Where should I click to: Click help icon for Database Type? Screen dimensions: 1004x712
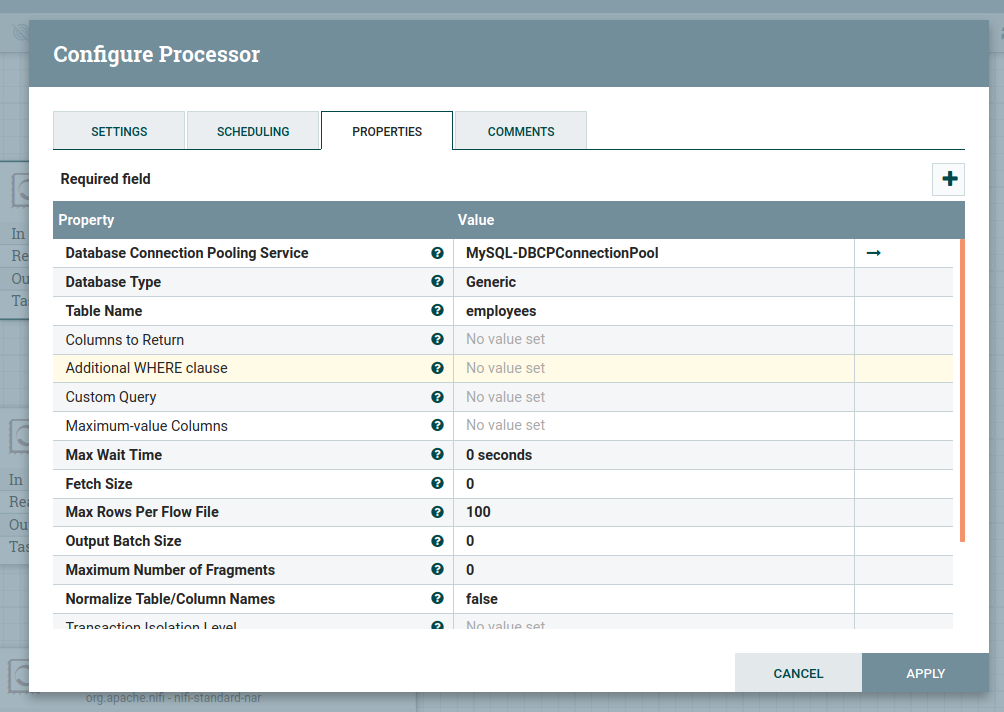tap(437, 283)
